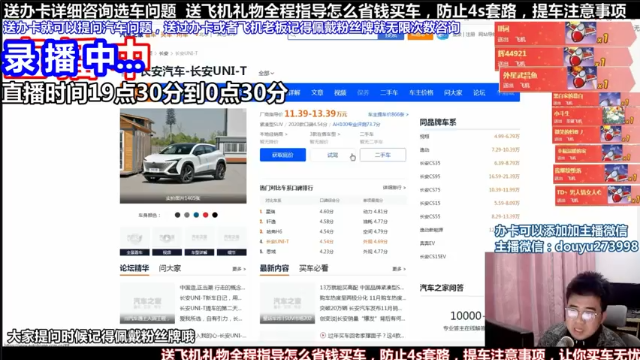This screenshot has height=360, width=640.
Task: Open the 全景看车 thumbnail under the photo
Action: 134,241
